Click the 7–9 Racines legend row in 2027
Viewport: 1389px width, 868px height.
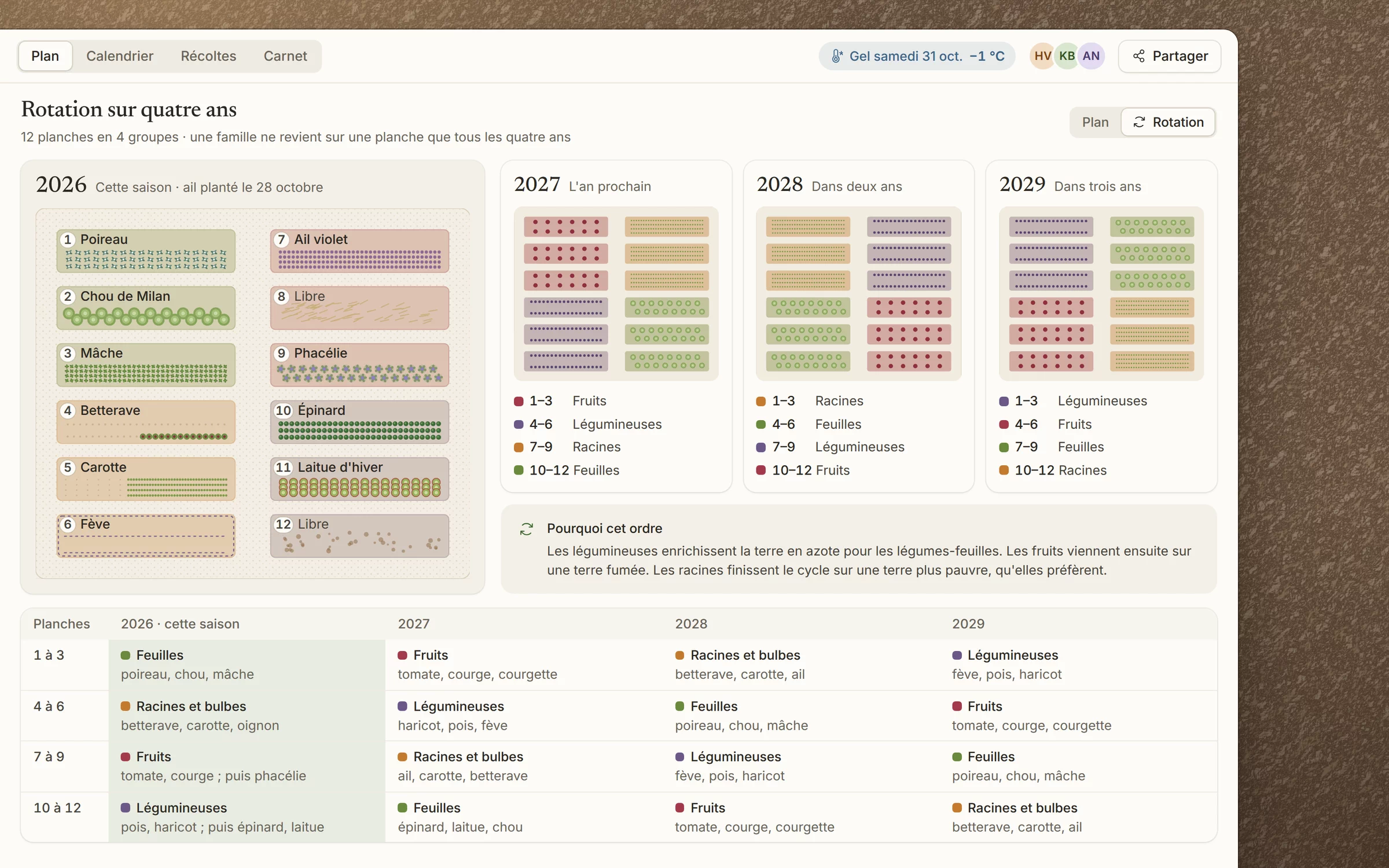click(x=567, y=447)
